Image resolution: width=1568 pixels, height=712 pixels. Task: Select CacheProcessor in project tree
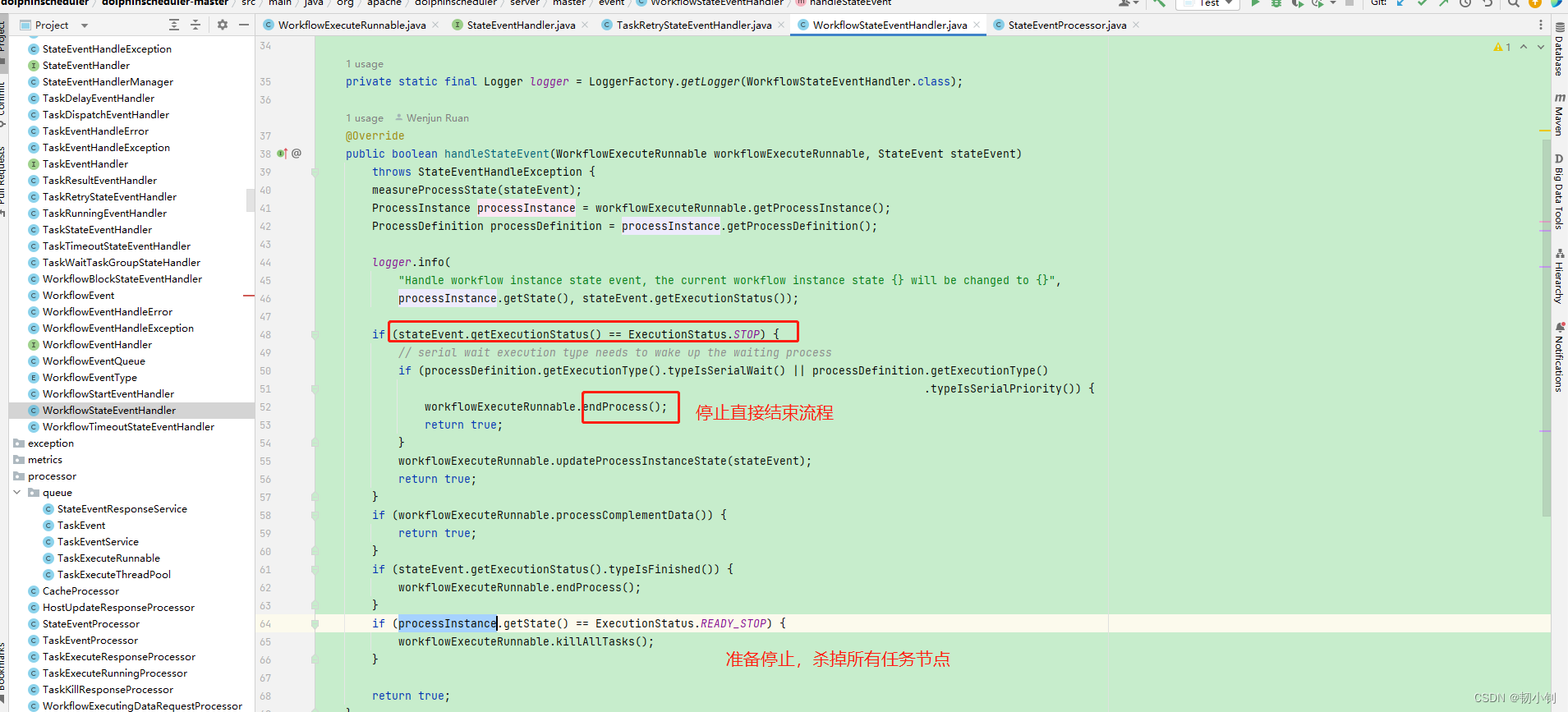pos(80,591)
